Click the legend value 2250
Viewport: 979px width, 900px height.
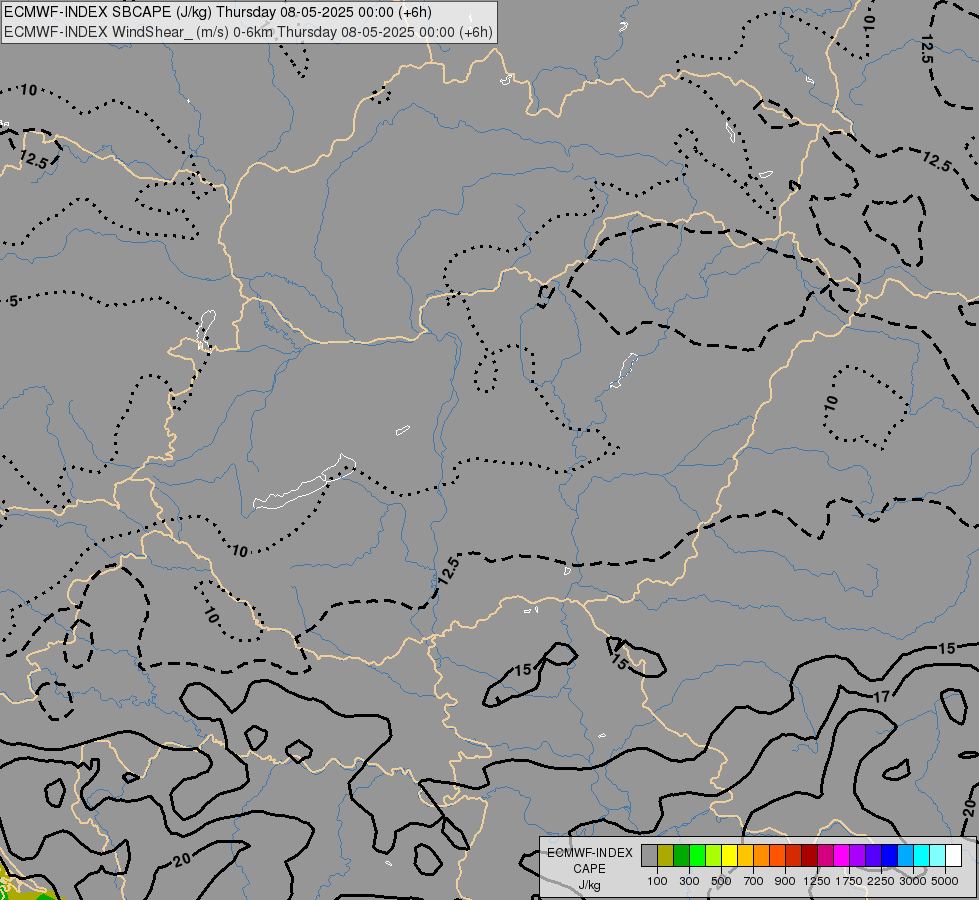[x=881, y=881]
